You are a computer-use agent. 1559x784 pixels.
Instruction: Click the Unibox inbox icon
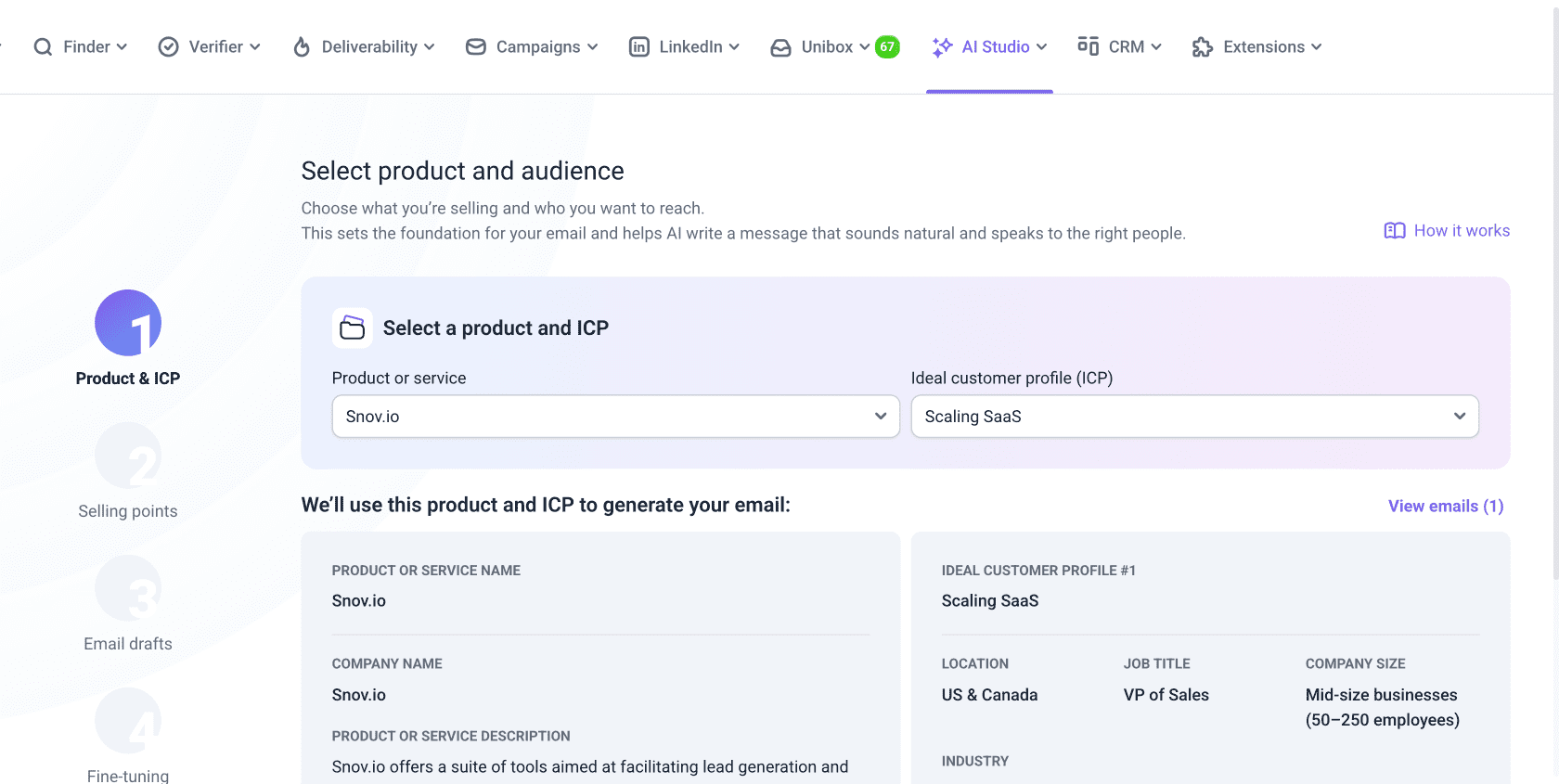click(x=781, y=47)
